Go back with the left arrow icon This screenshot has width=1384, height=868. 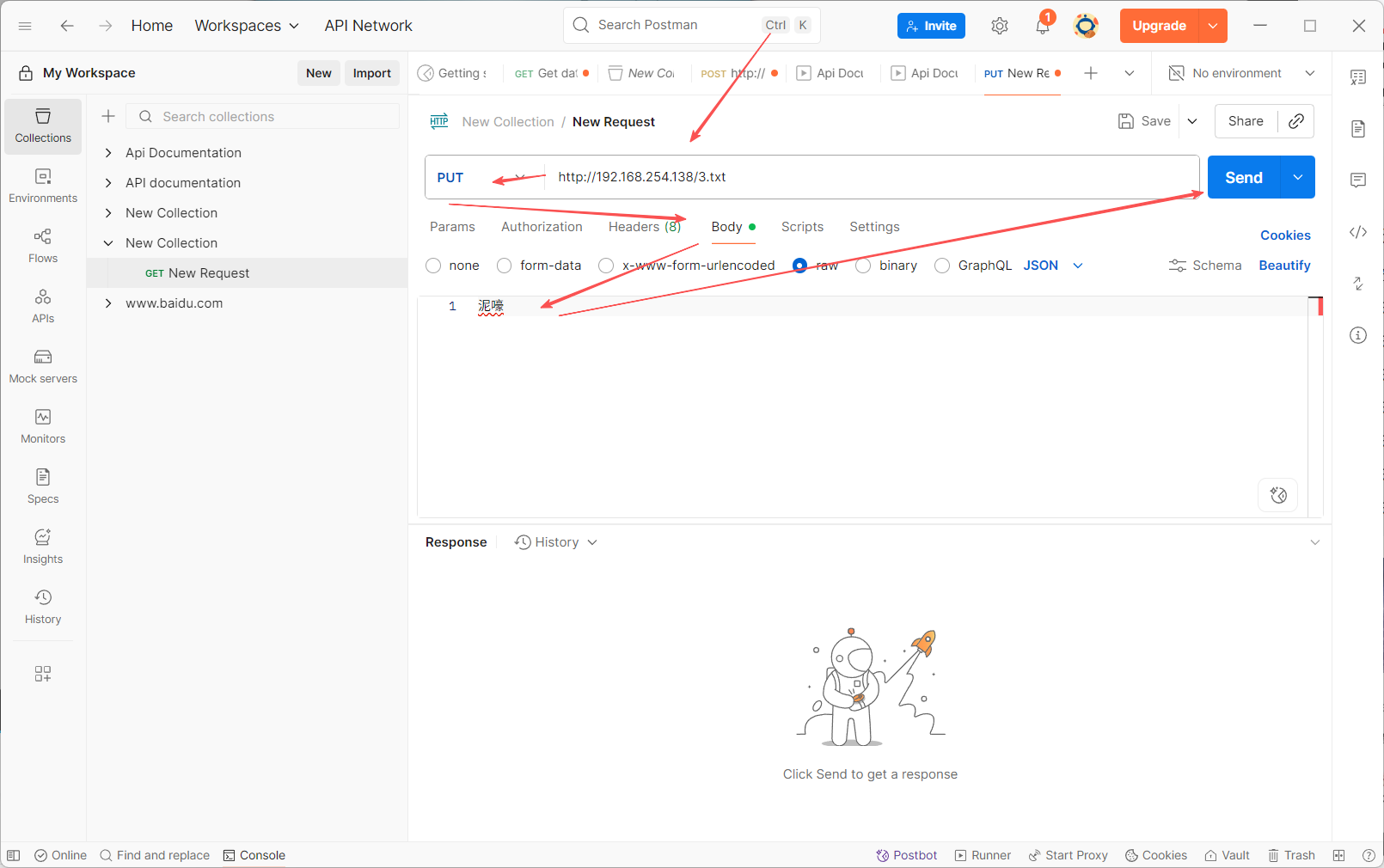click(67, 26)
